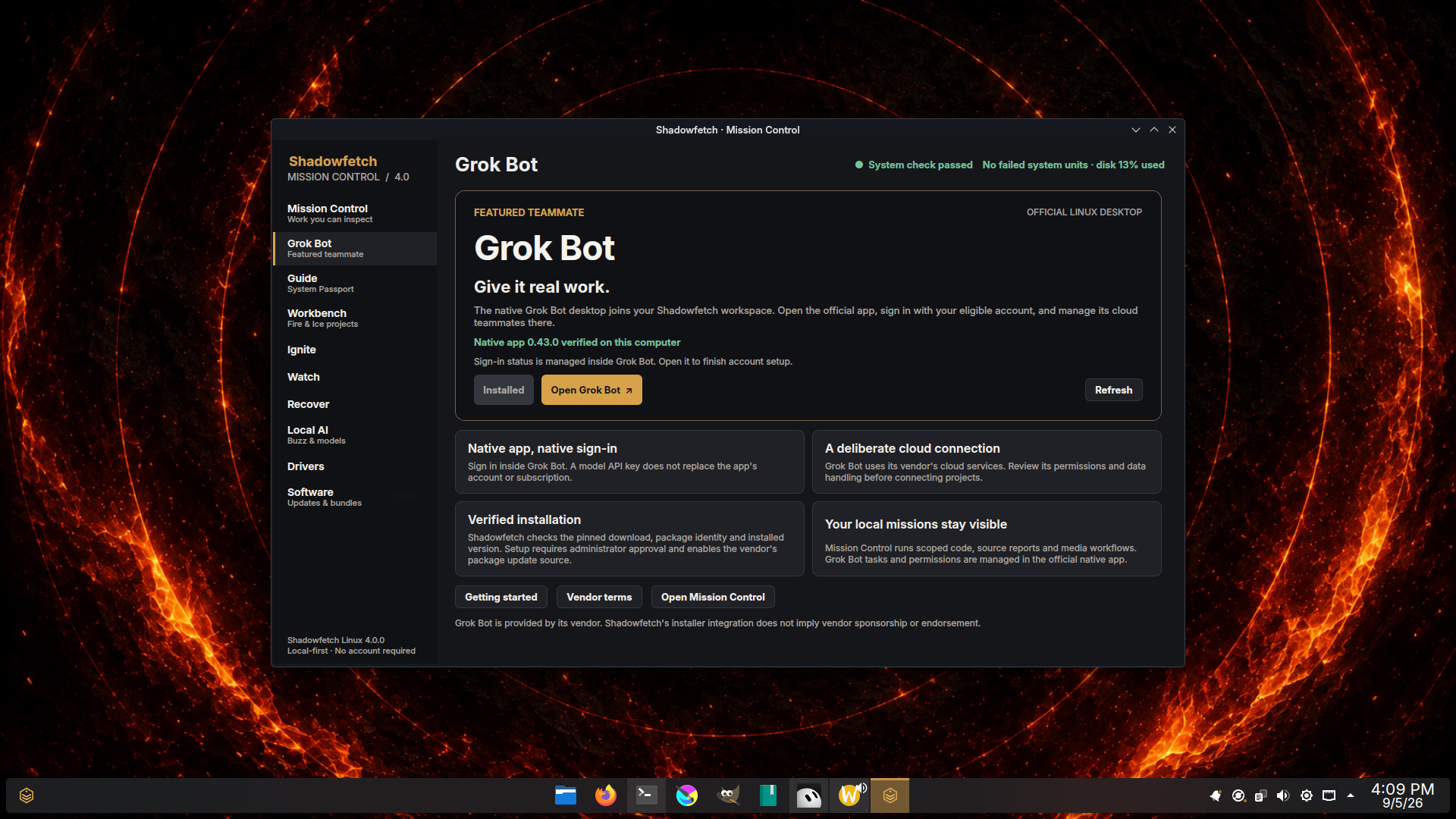Select Ignite in the sidebar

[355, 350]
